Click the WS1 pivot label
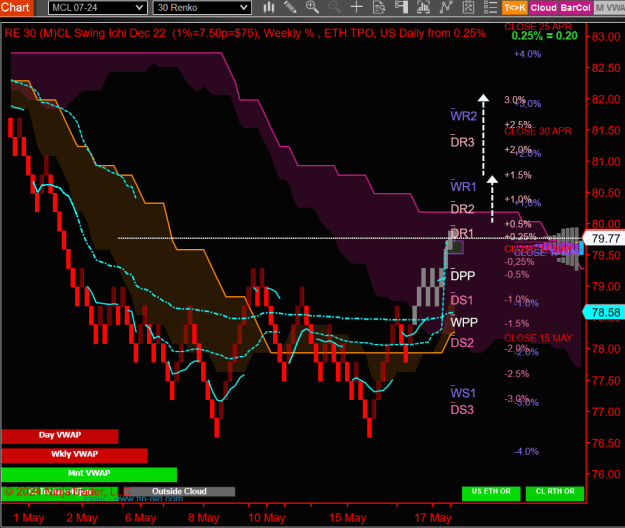The height and width of the screenshot is (528, 625). (x=463, y=393)
